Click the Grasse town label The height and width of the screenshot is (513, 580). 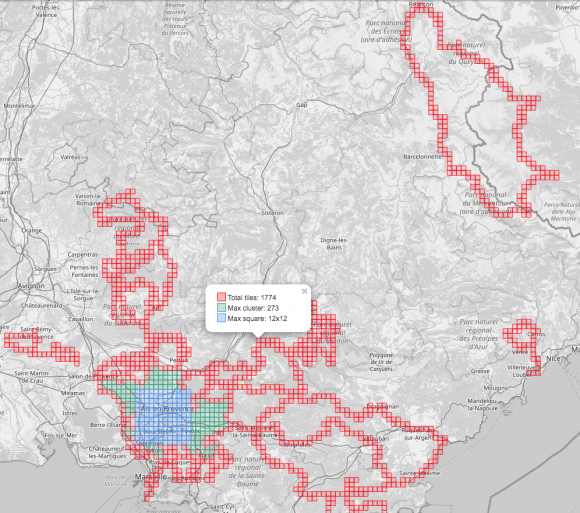point(480,371)
